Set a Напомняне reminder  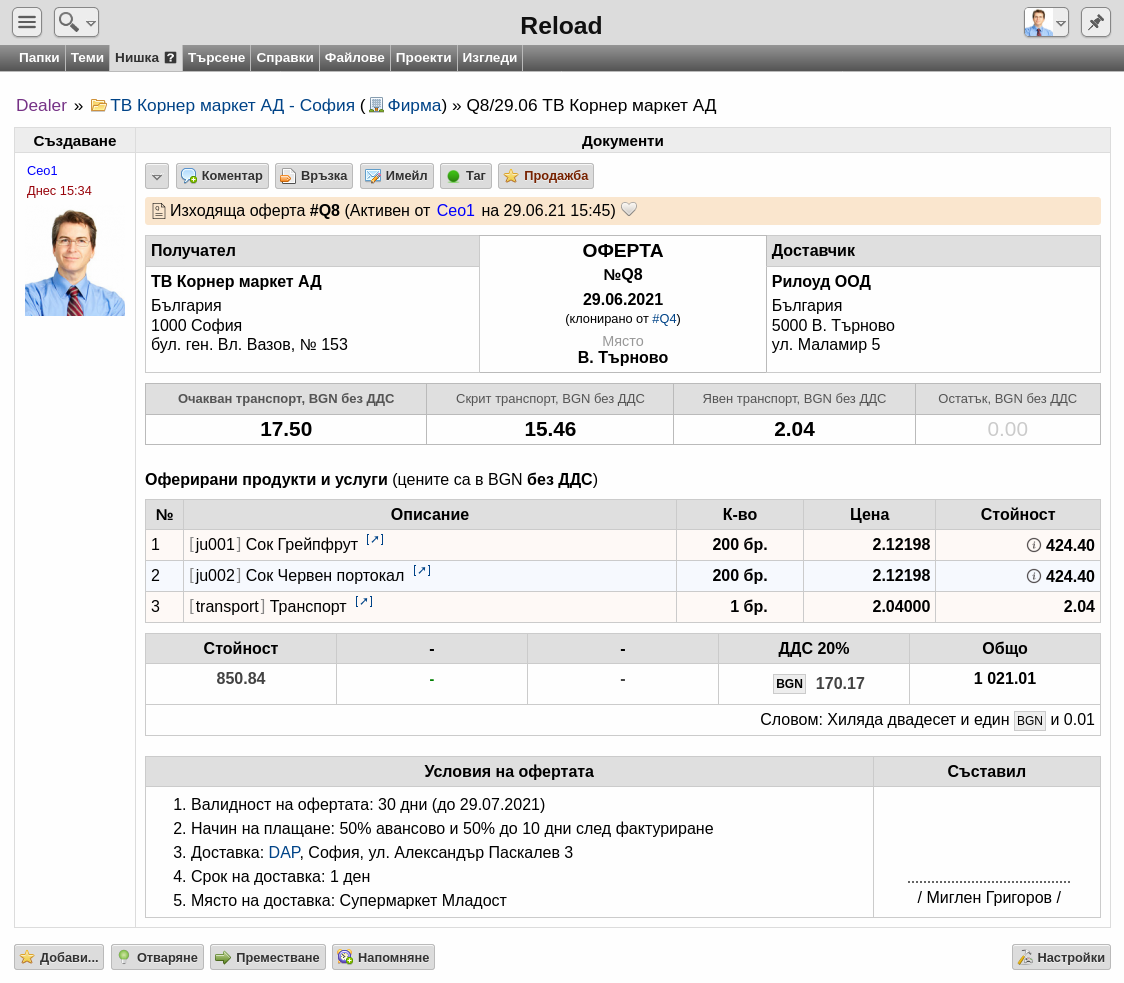click(x=383, y=957)
